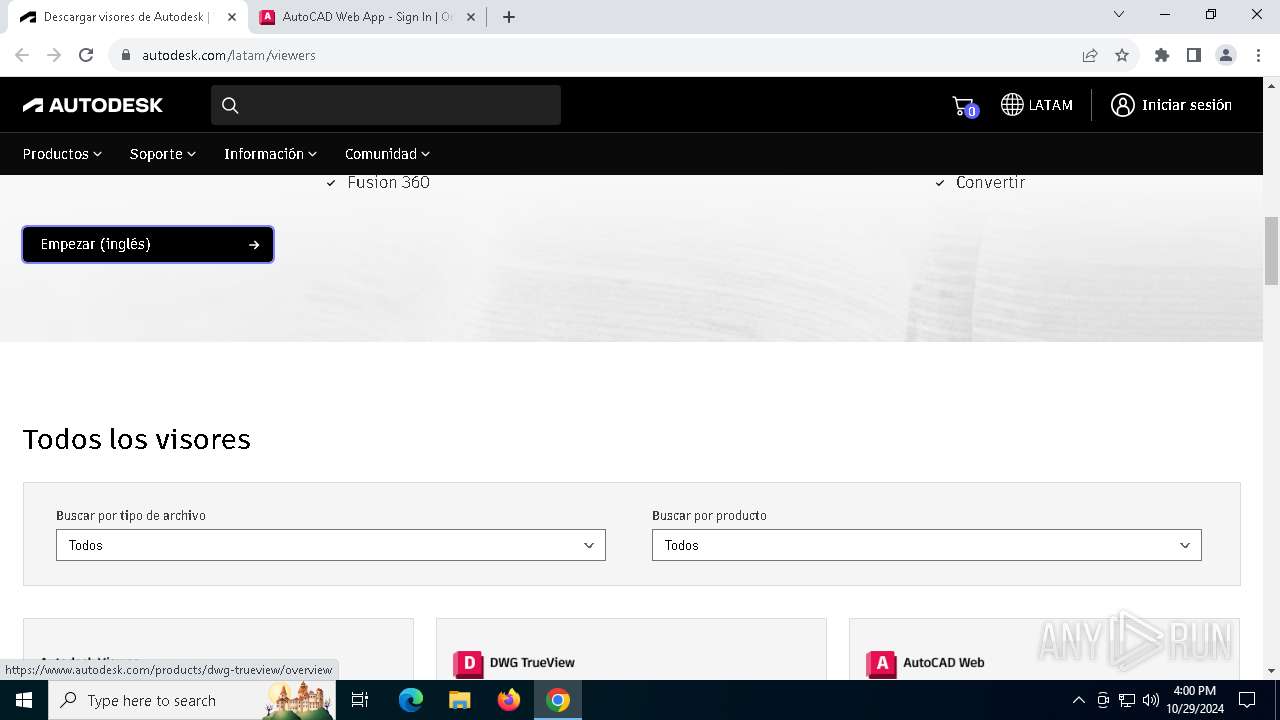Click the Autodesk logo
This screenshot has height=720, width=1280.
pos(93,105)
